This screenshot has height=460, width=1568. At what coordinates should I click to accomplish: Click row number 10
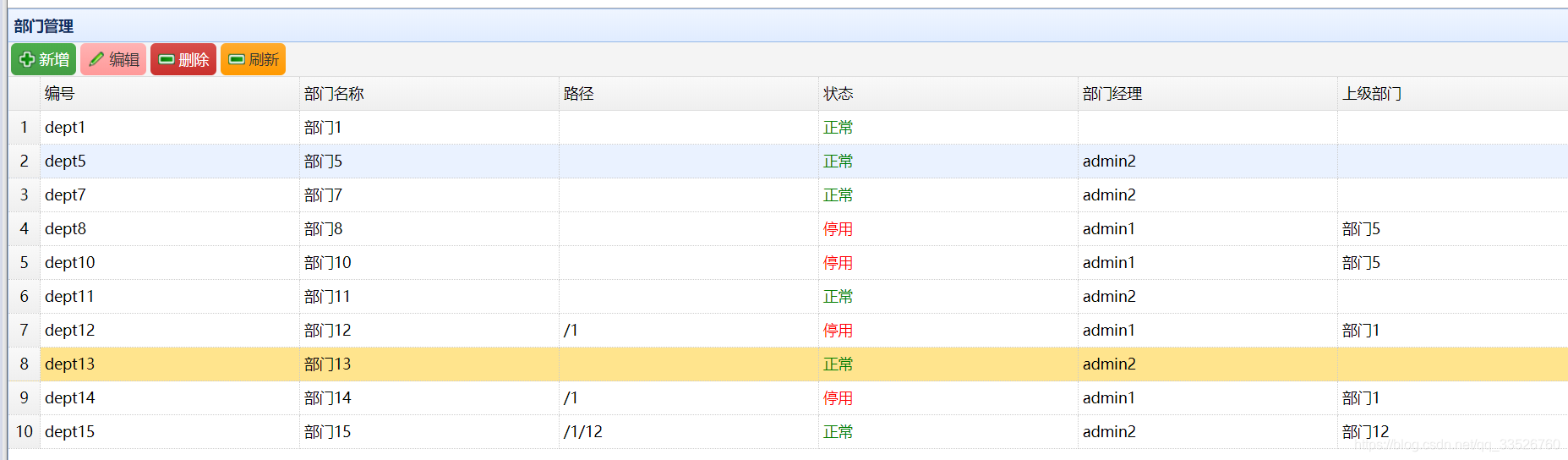click(25, 431)
